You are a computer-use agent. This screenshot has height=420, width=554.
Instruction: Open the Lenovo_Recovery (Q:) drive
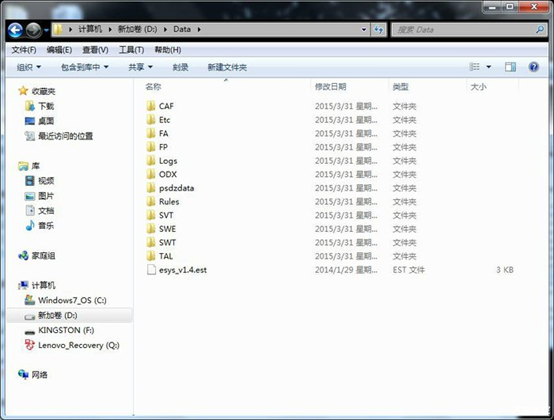pos(79,345)
